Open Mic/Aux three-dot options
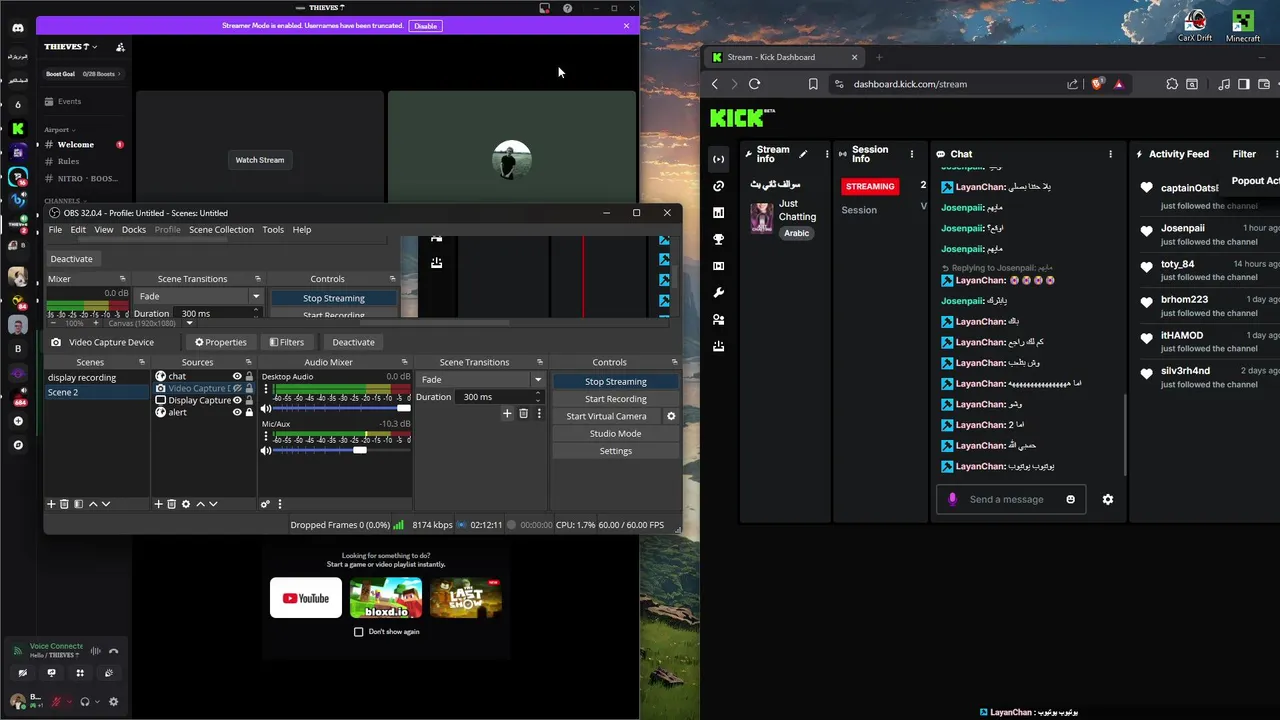The width and height of the screenshot is (1280, 720). (265, 437)
